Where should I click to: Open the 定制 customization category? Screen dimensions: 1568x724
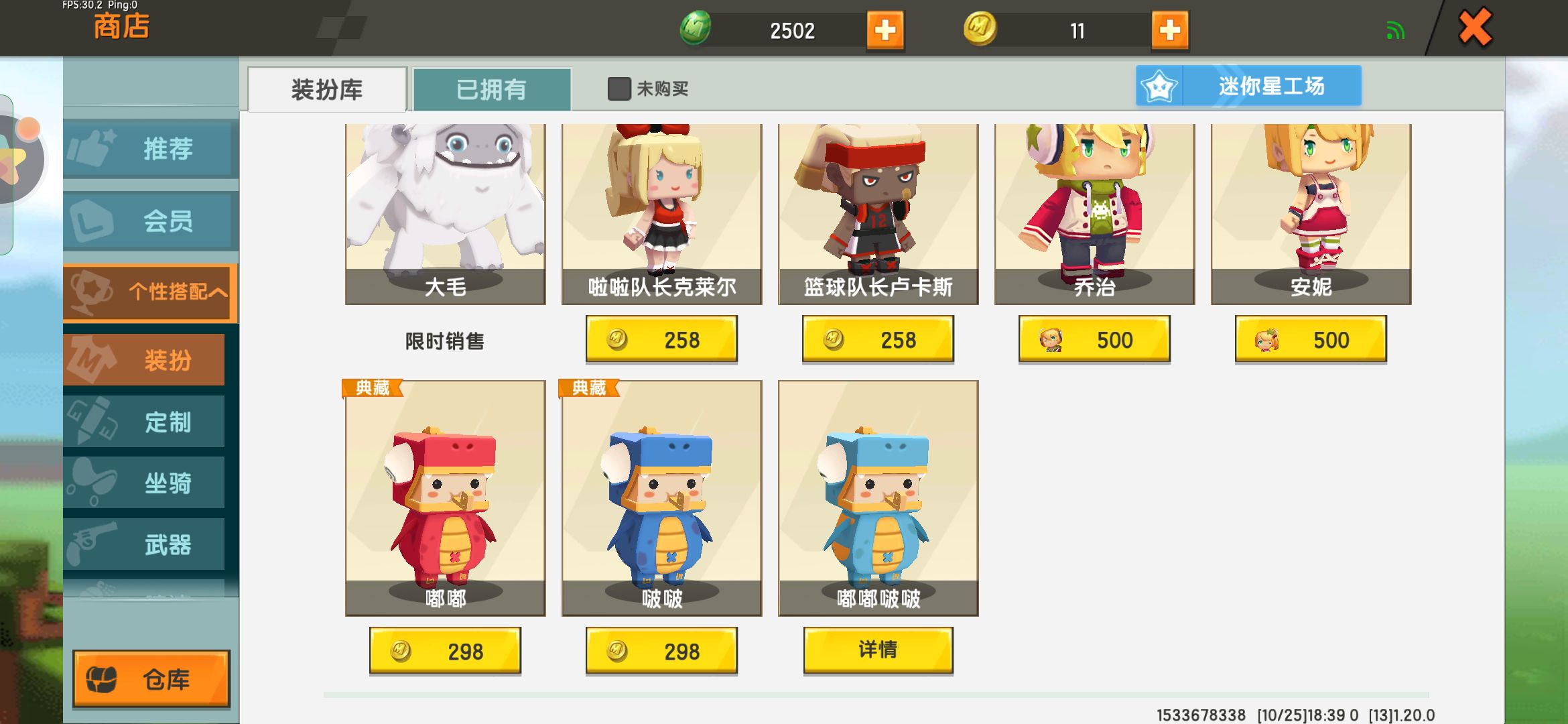click(x=144, y=422)
